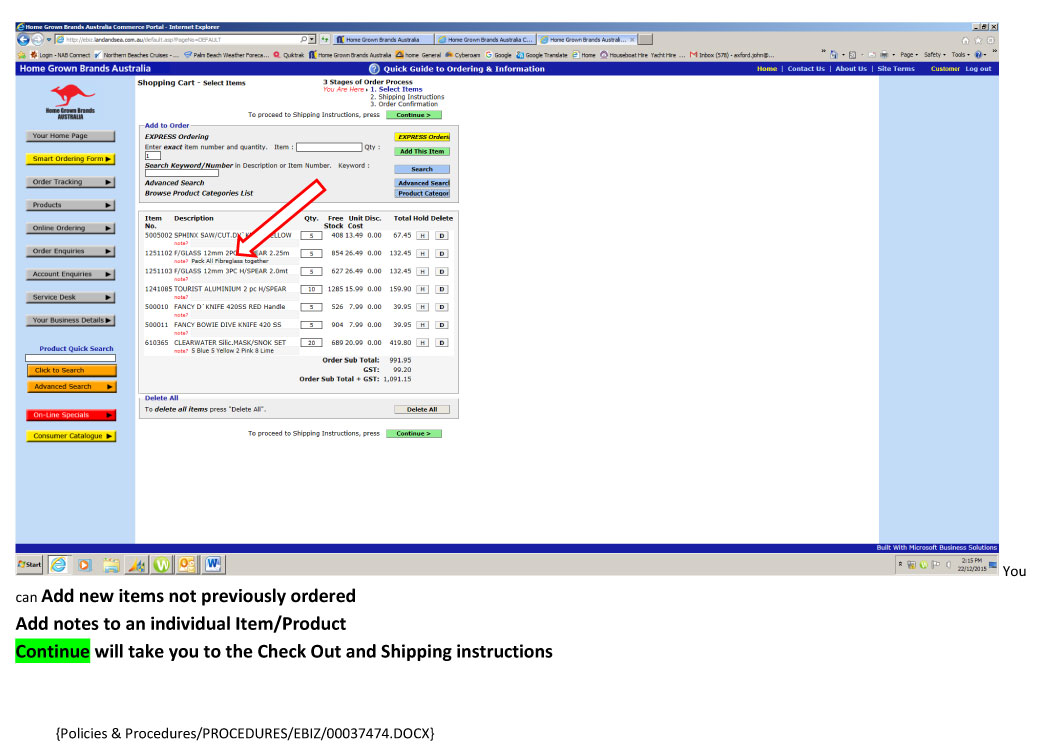Toggle Hold for the SPHINX SAW item
The width and height of the screenshot is (1050, 746).
click(422, 235)
